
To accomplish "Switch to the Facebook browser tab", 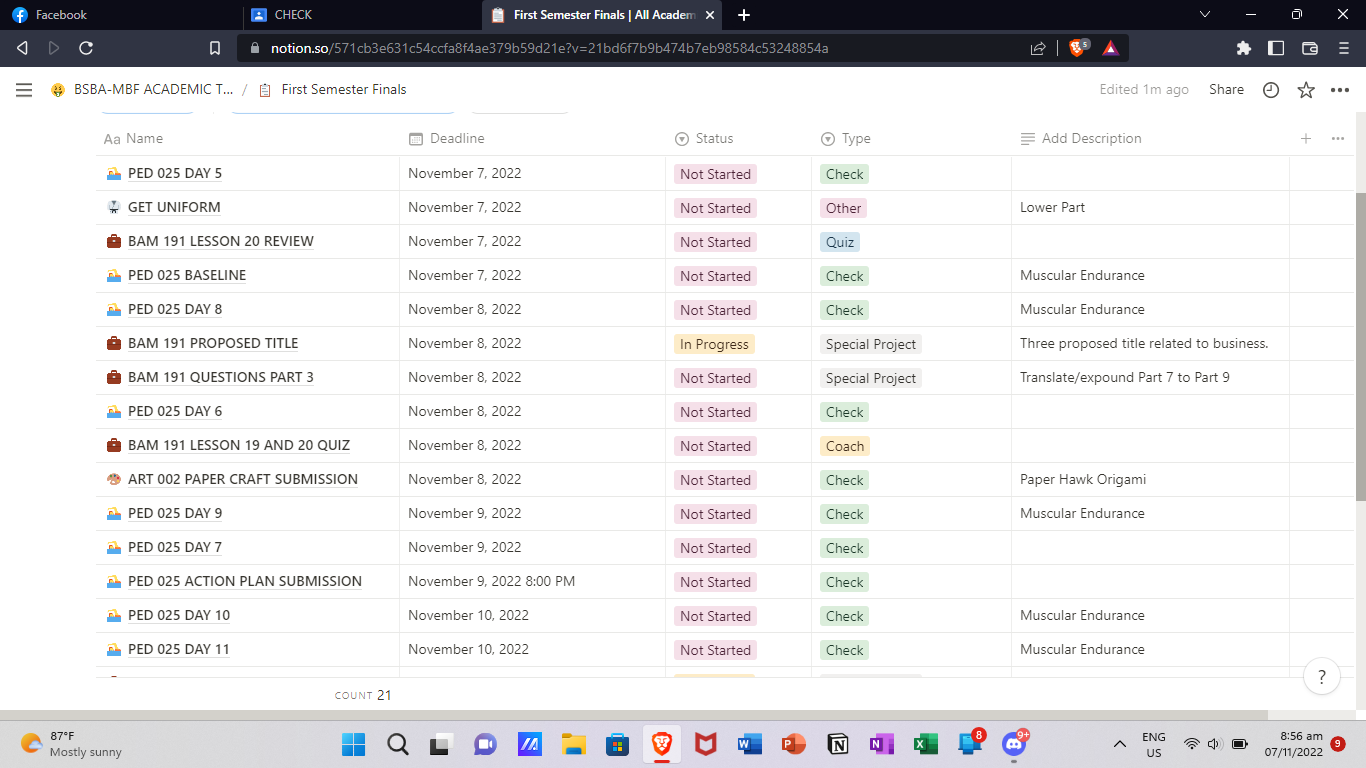I will pos(120,15).
